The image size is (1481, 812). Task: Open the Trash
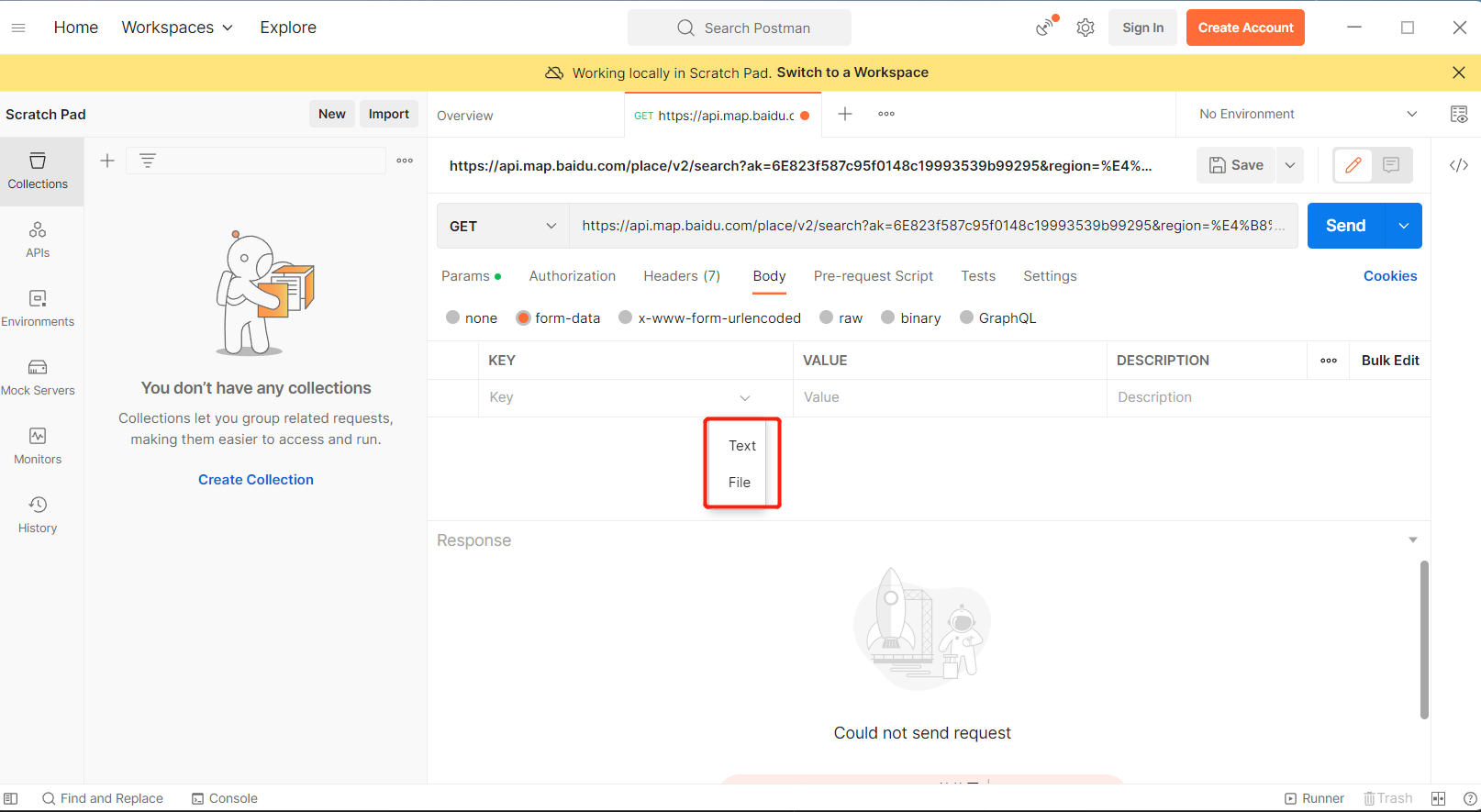[1387, 798]
